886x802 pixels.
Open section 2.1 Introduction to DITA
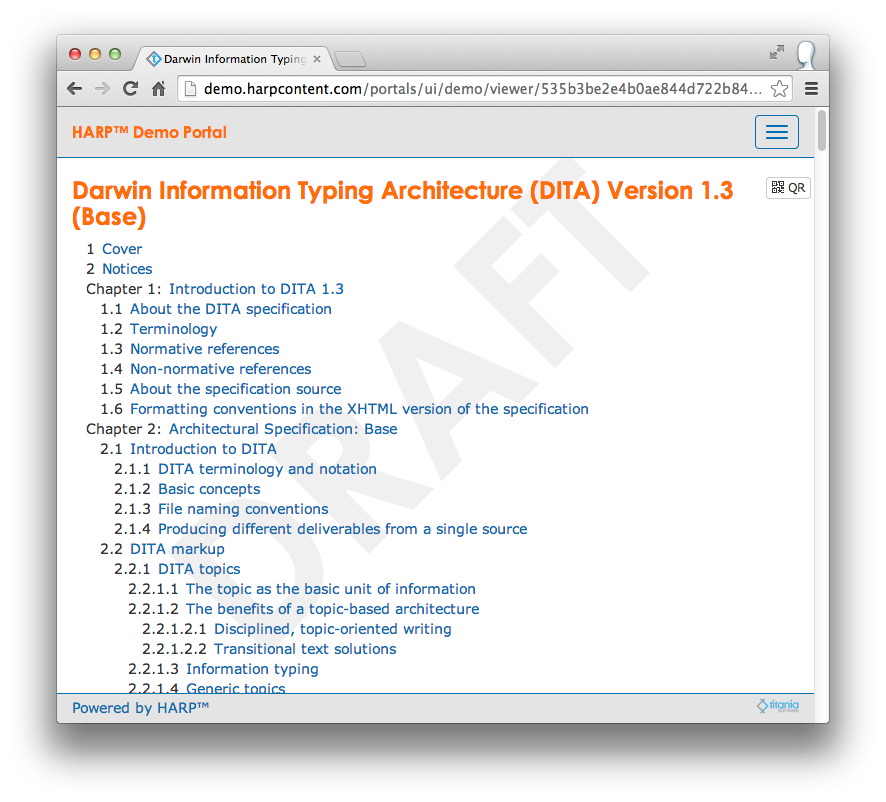click(x=203, y=449)
